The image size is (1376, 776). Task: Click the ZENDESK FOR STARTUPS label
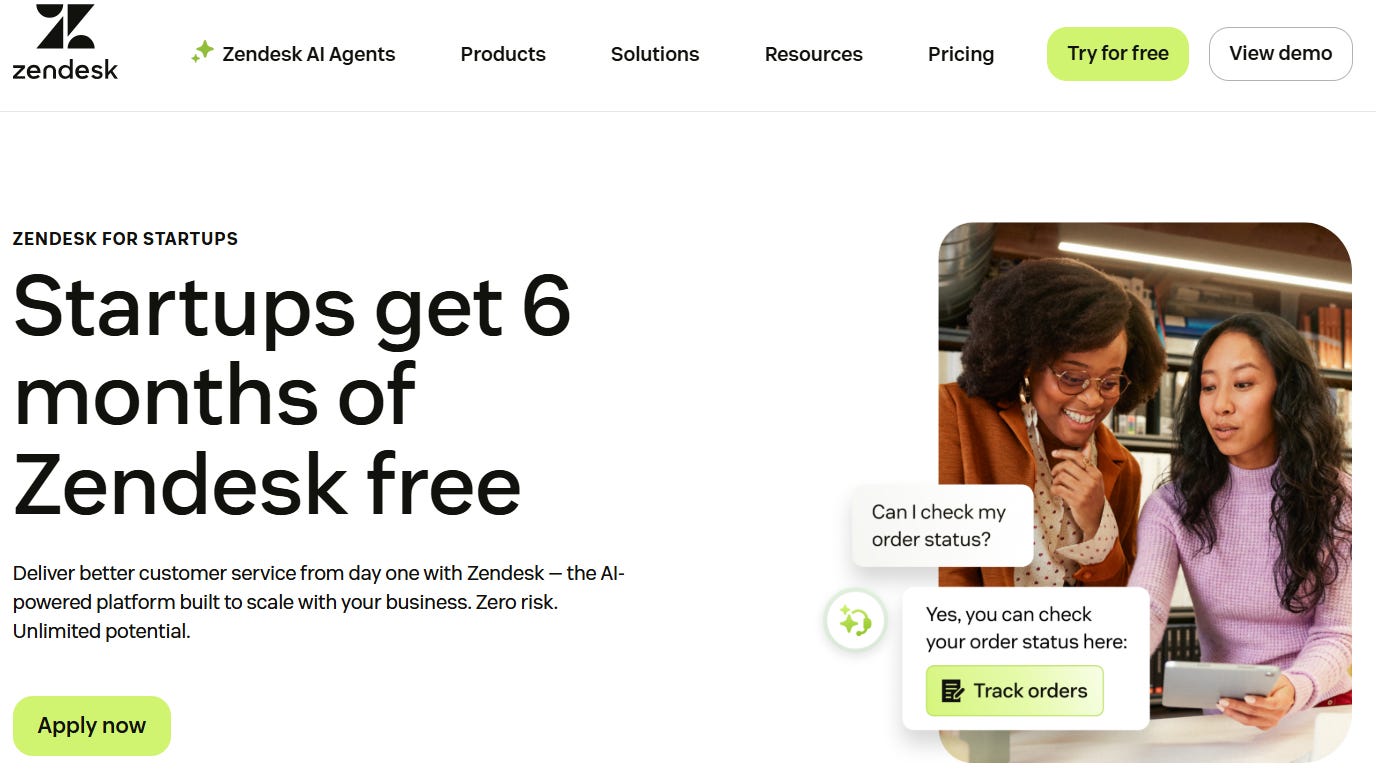[x=125, y=239]
